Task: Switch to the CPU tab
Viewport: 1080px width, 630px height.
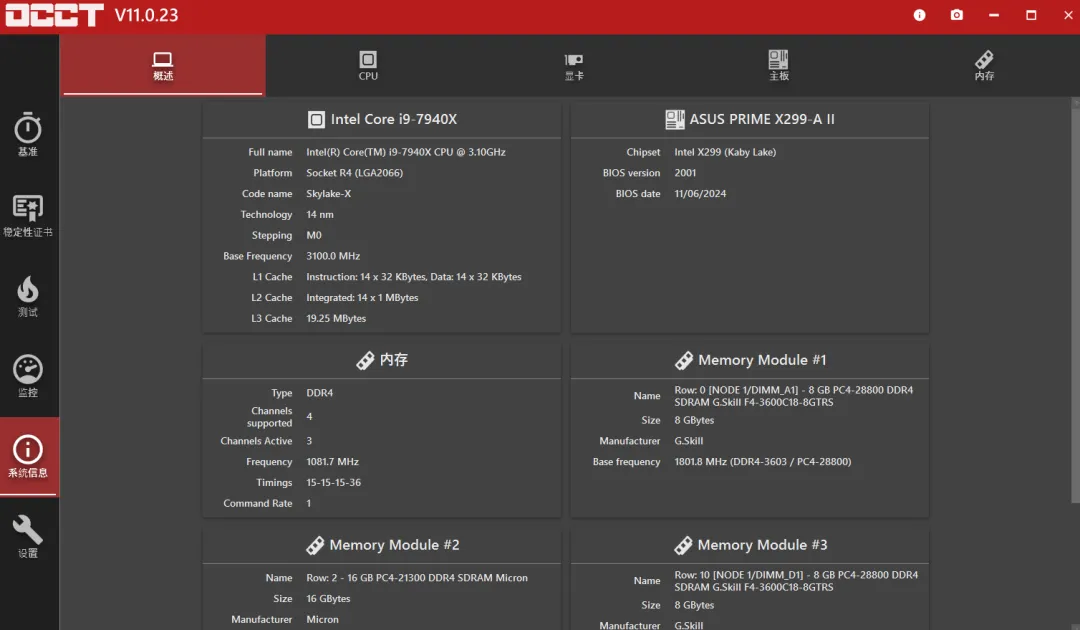Action: [368, 65]
